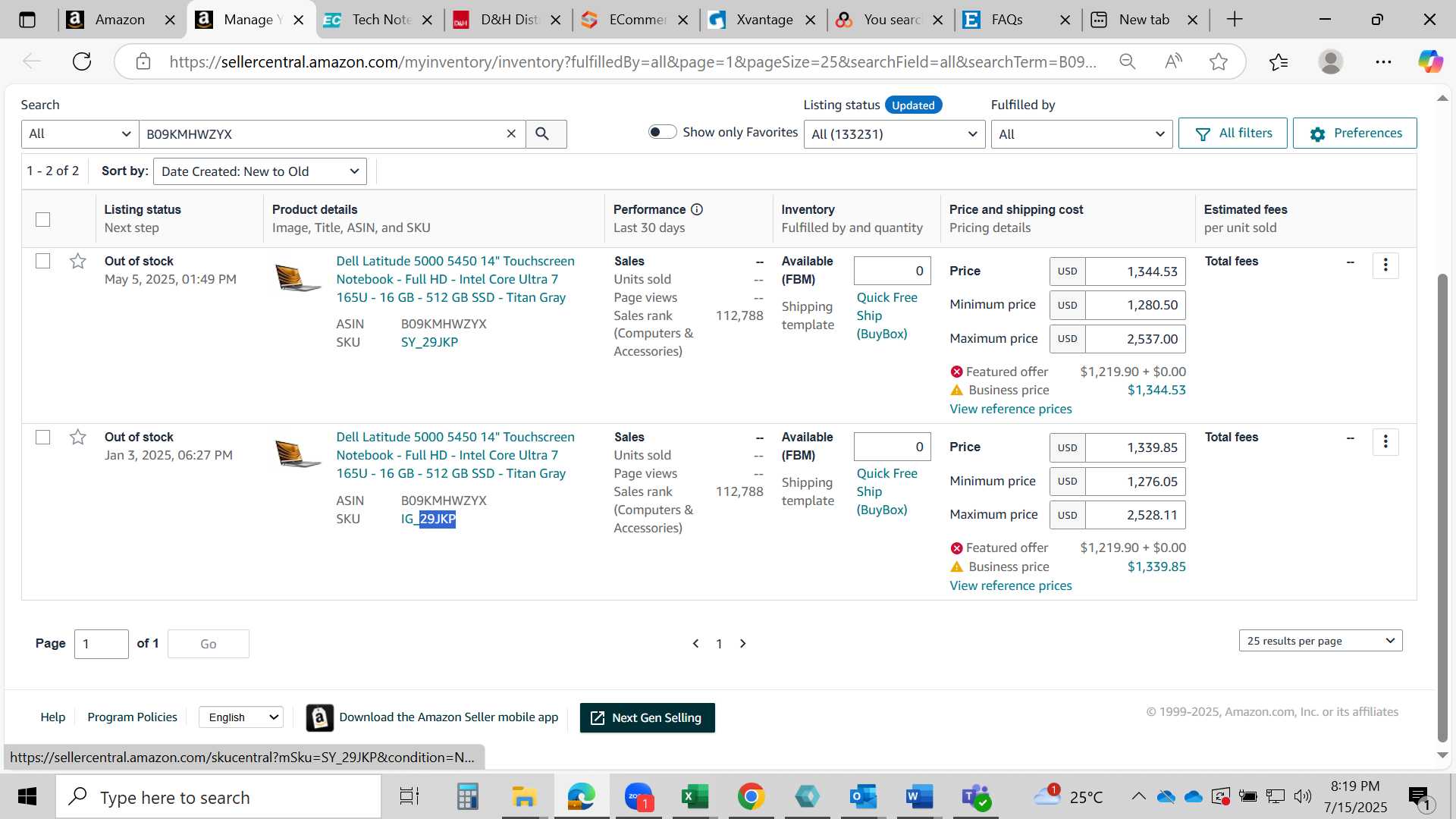The image size is (1456, 819).
Task: Favorite the SY_29JKP listing star
Action: (x=77, y=262)
